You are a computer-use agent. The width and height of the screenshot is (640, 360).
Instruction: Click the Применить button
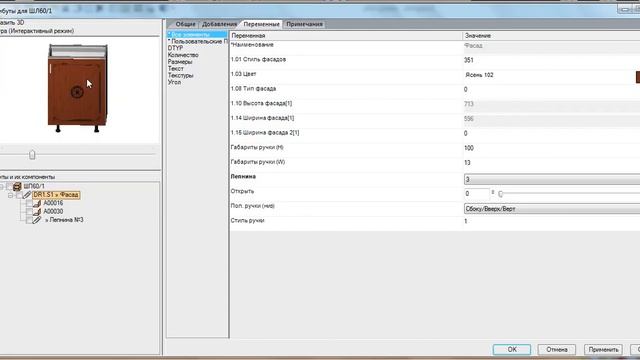click(x=603, y=349)
